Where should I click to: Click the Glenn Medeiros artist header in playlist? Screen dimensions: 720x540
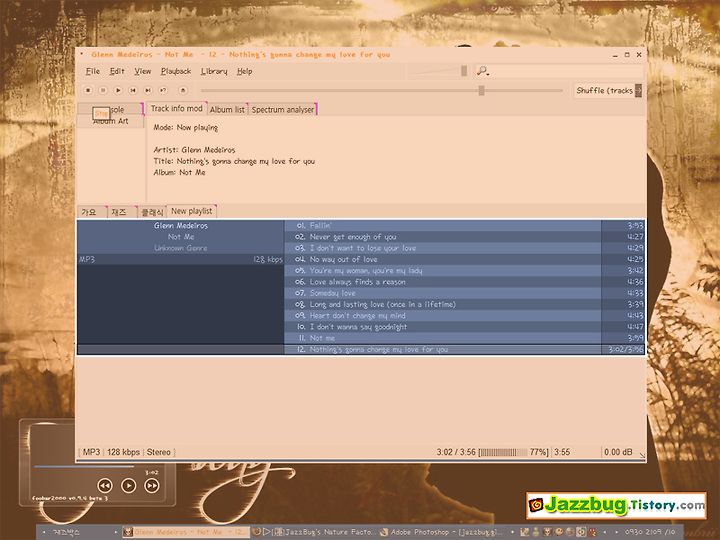(181, 225)
